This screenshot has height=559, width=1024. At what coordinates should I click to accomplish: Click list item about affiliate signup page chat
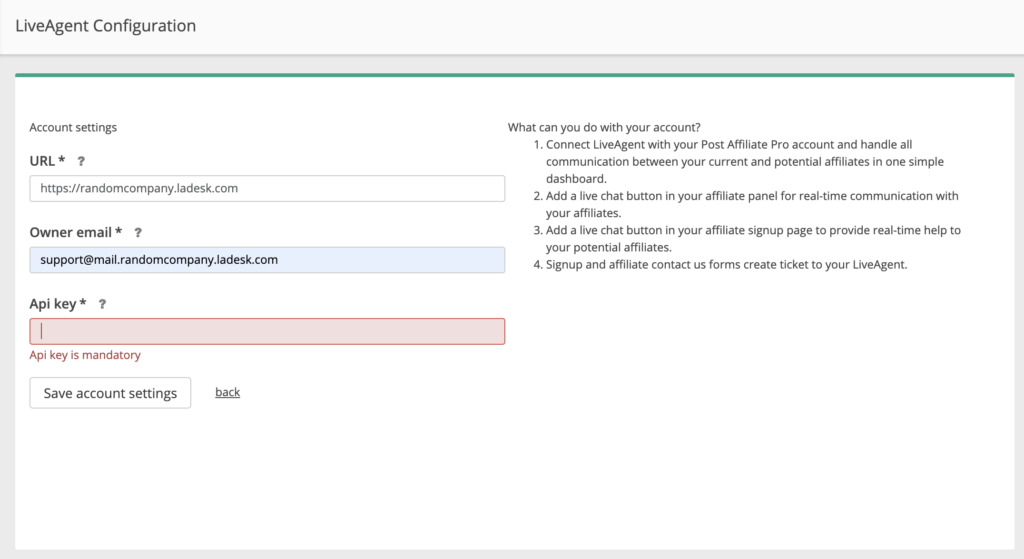point(752,238)
